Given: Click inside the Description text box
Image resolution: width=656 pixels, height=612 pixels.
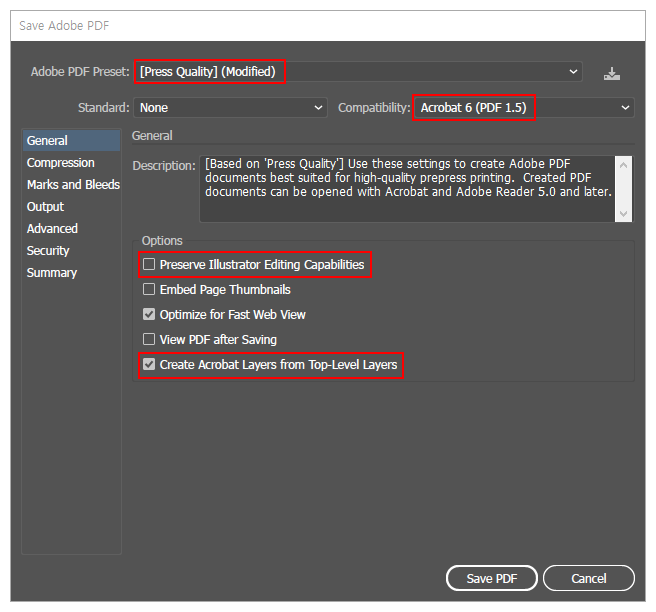Looking at the screenshot, I should (407, 189).
